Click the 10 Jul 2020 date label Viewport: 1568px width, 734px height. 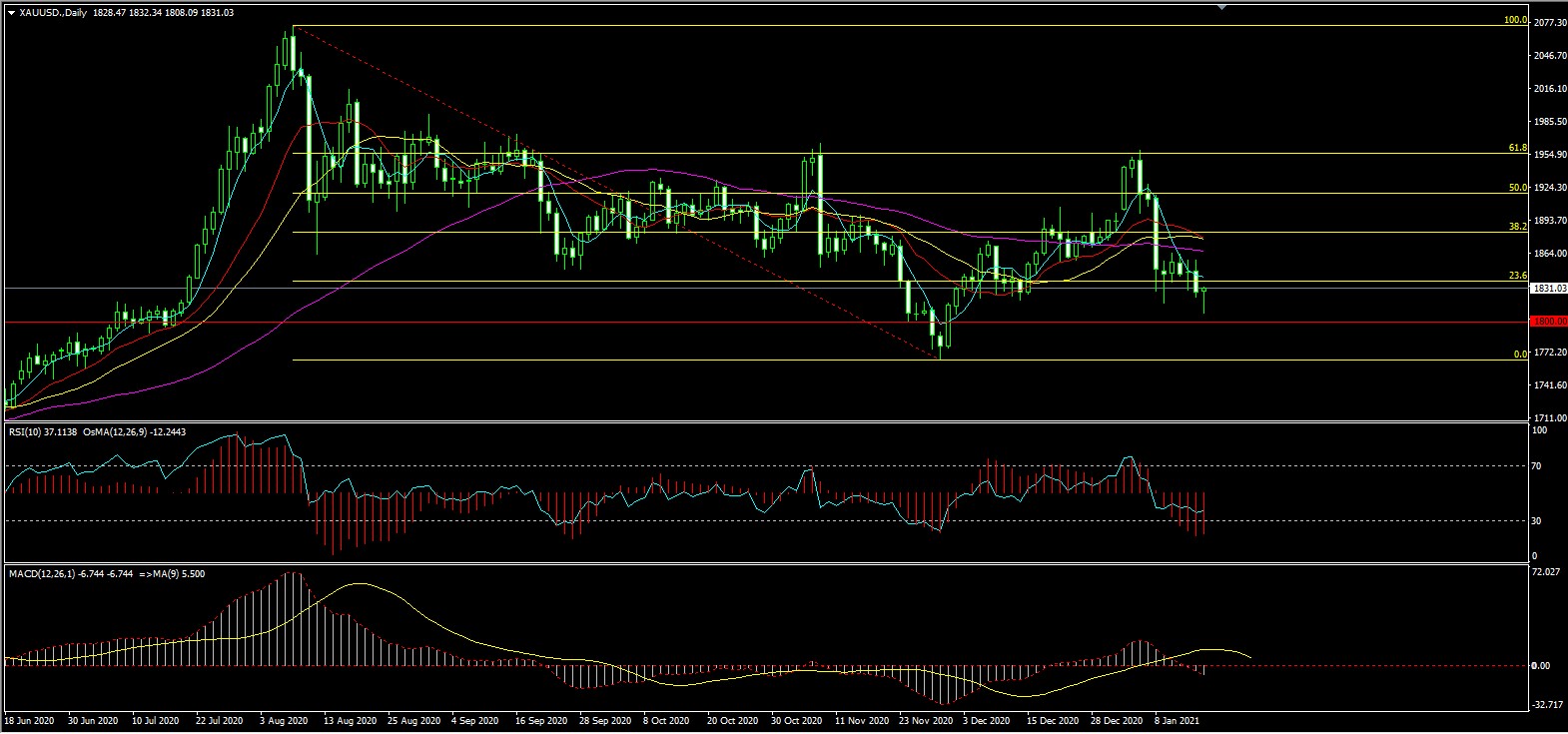pyautogui.click(x=155, y=721)
